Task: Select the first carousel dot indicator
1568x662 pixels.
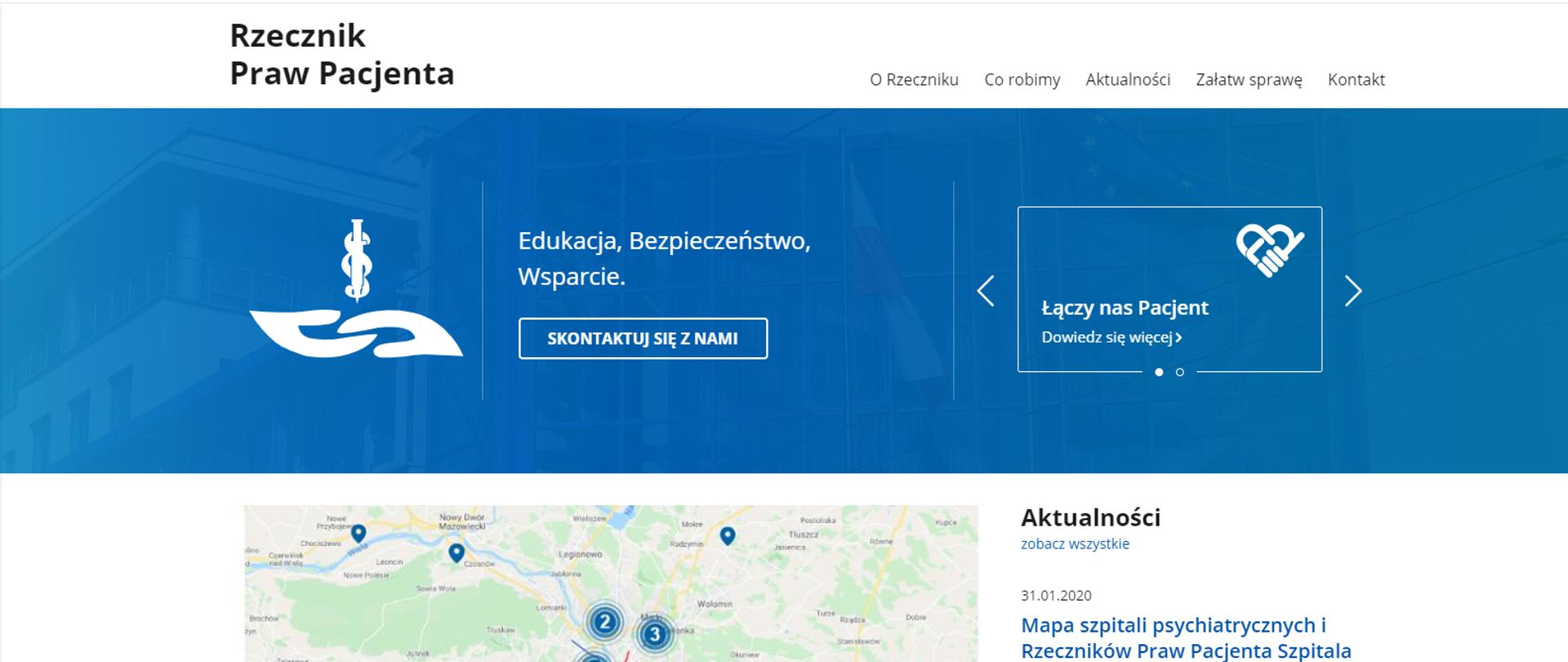Action: coord(1159,373)
